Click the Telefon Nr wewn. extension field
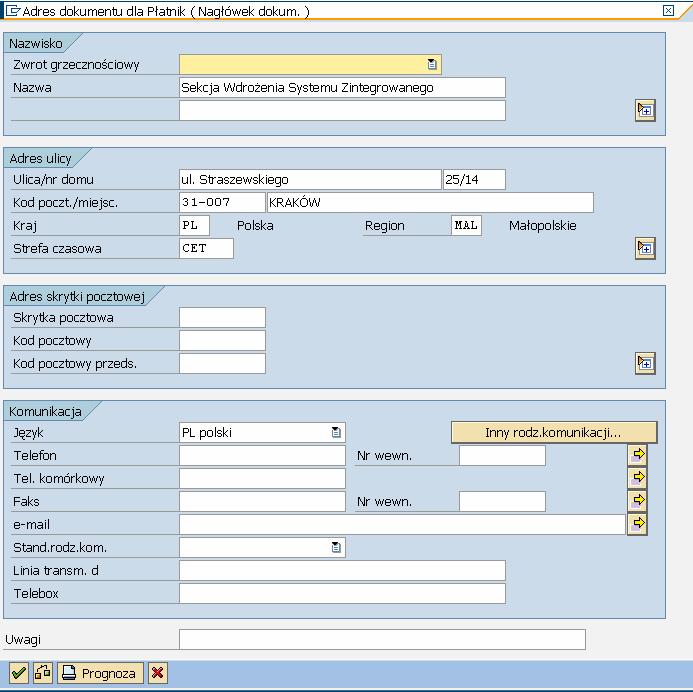 pos(502,455)
